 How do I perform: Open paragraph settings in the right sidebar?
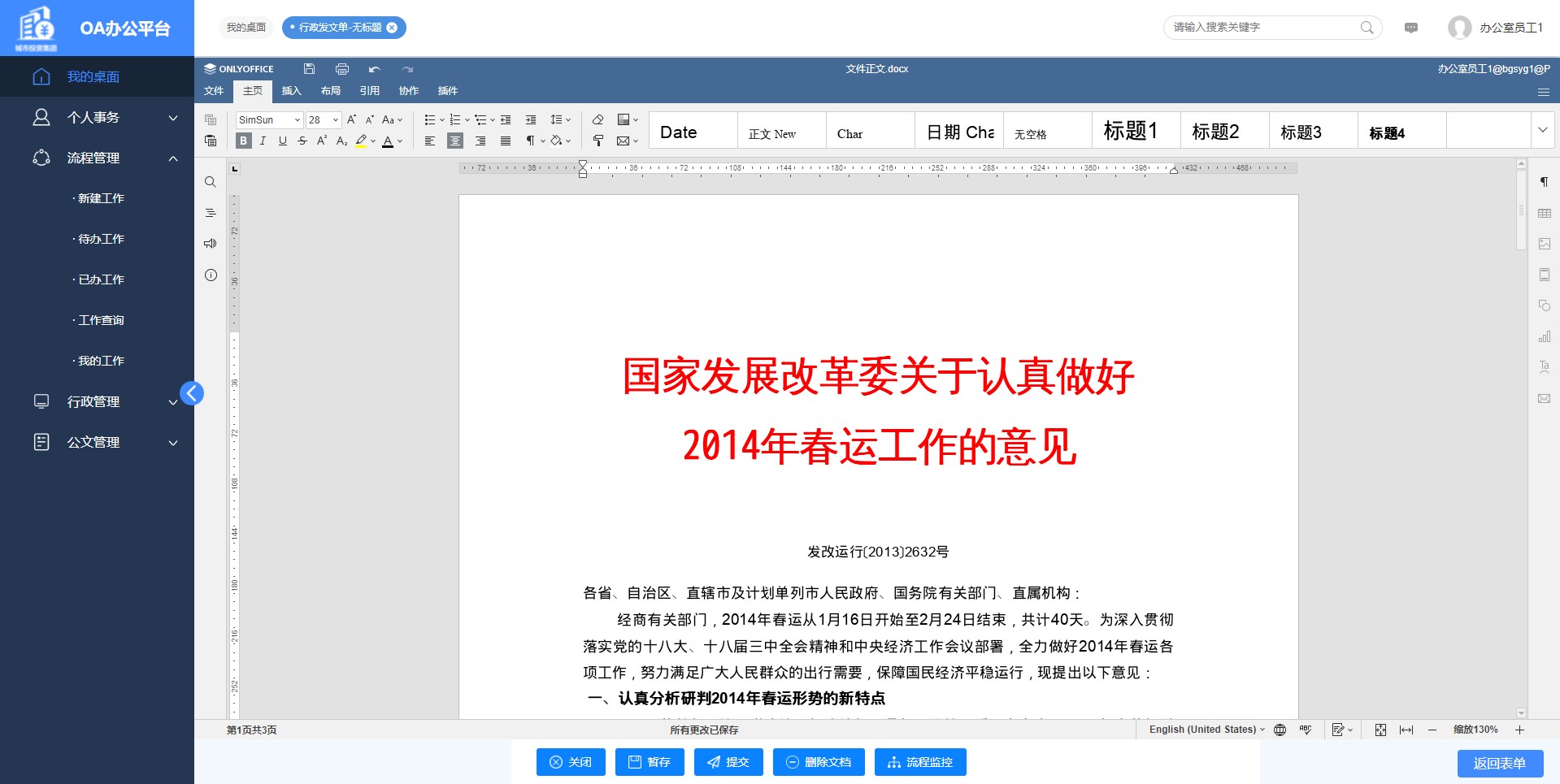[x=1544, y=182]
